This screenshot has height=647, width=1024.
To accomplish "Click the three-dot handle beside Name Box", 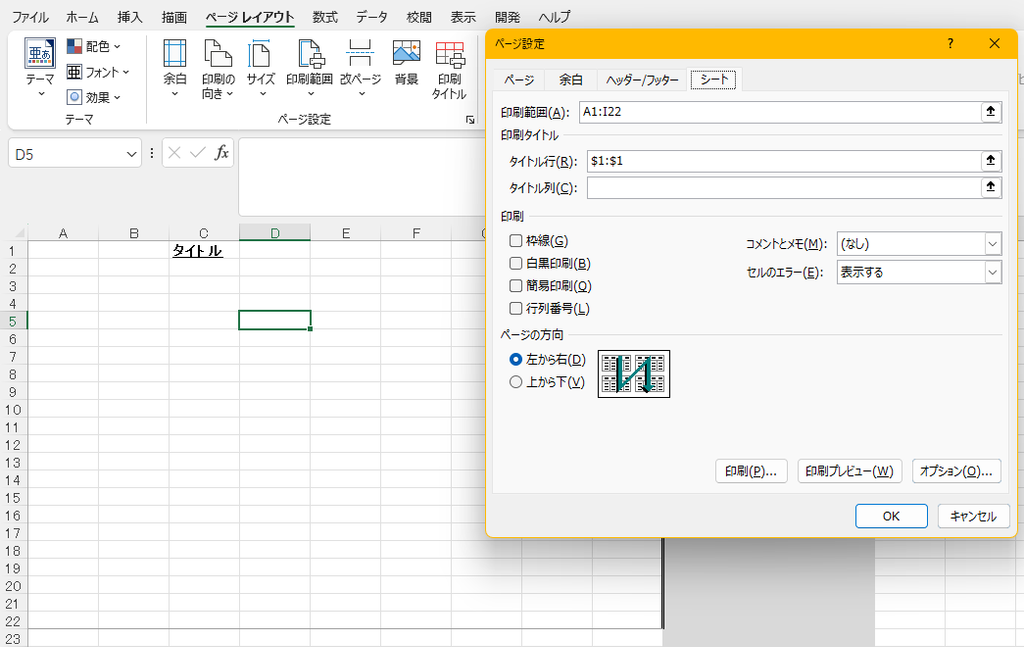I will 152,153.
